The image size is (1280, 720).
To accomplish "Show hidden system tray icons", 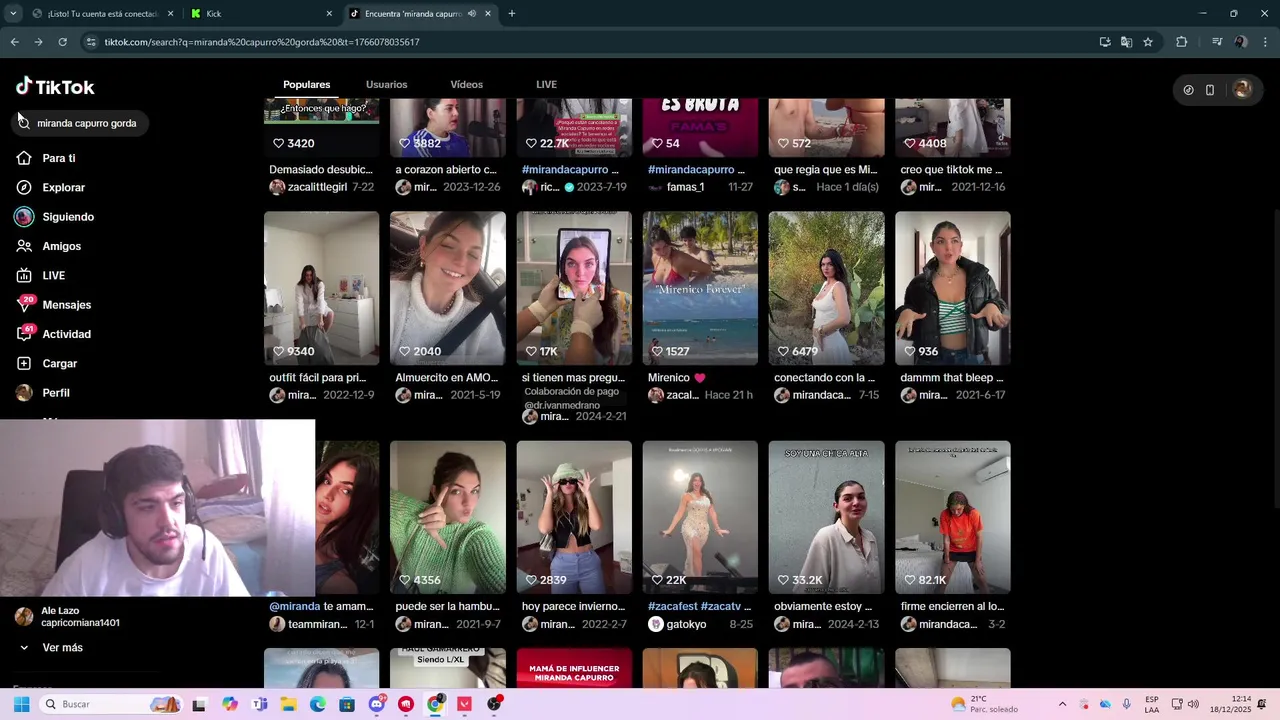I will (1062, 704).
